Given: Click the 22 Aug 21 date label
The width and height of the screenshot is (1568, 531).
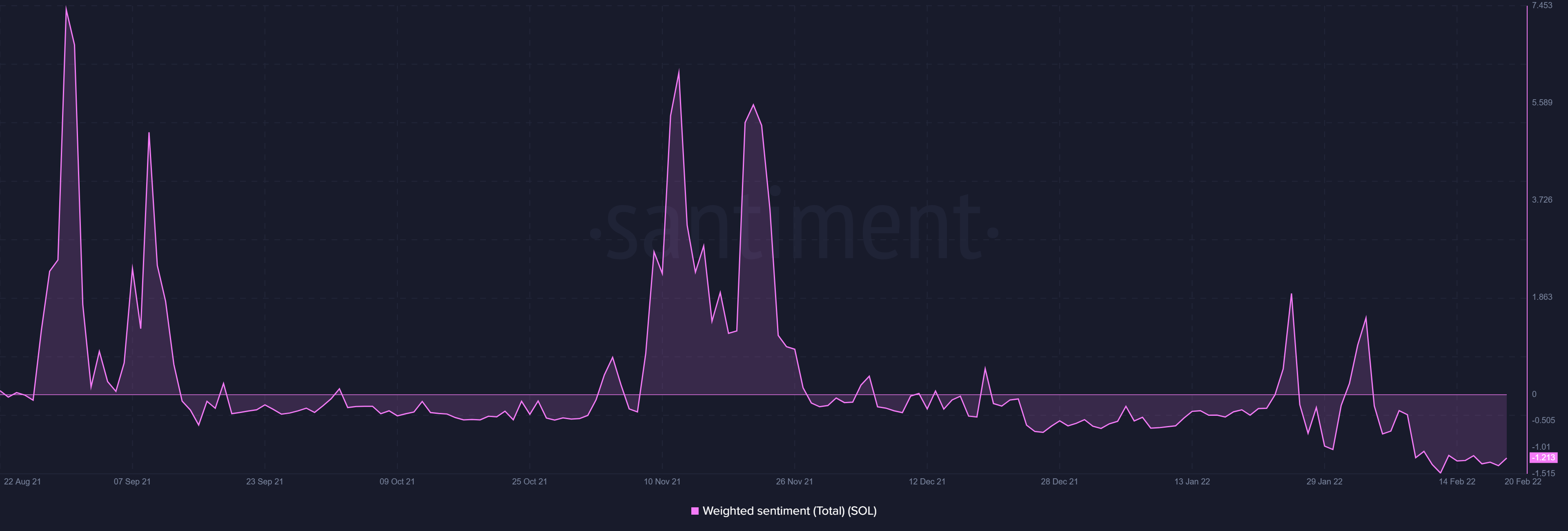Looking at the screenshot, I should coord(22,482).
